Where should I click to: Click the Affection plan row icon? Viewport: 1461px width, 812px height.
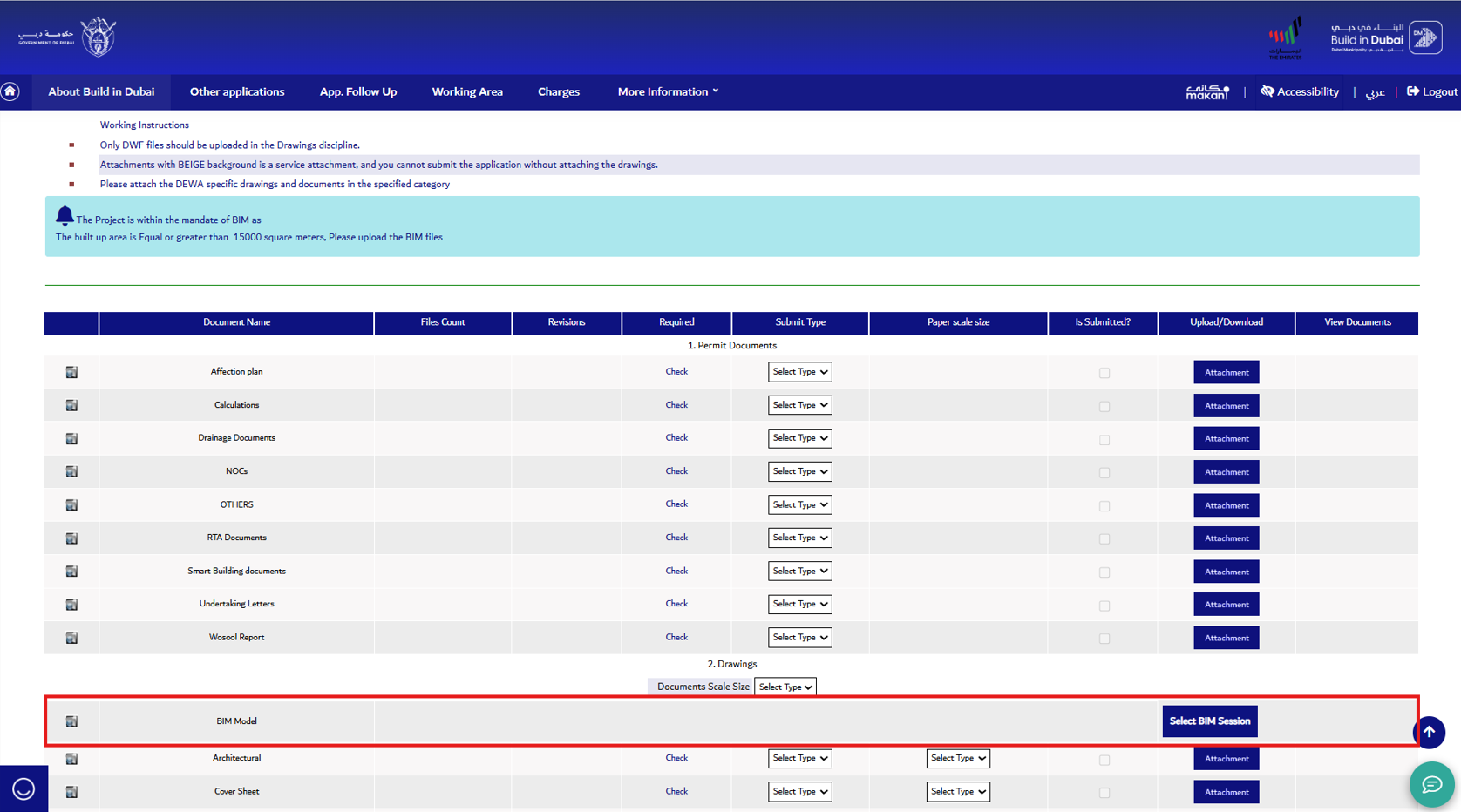(71, 372)
